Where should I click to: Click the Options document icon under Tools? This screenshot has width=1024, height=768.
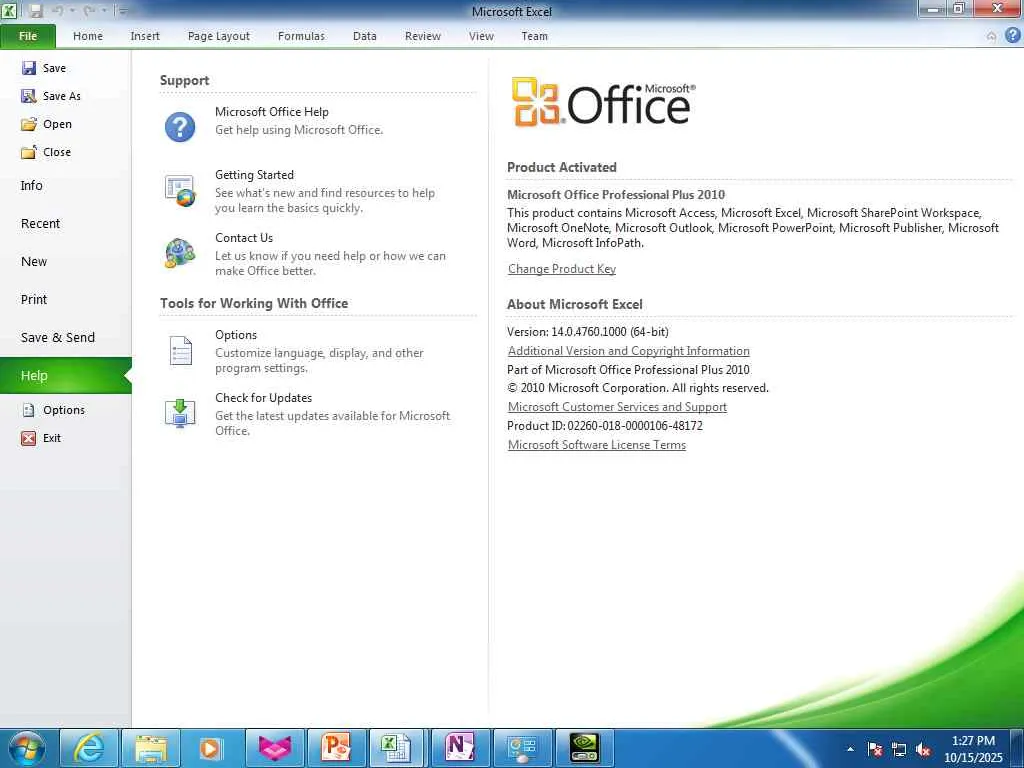(x=180, y=350)
